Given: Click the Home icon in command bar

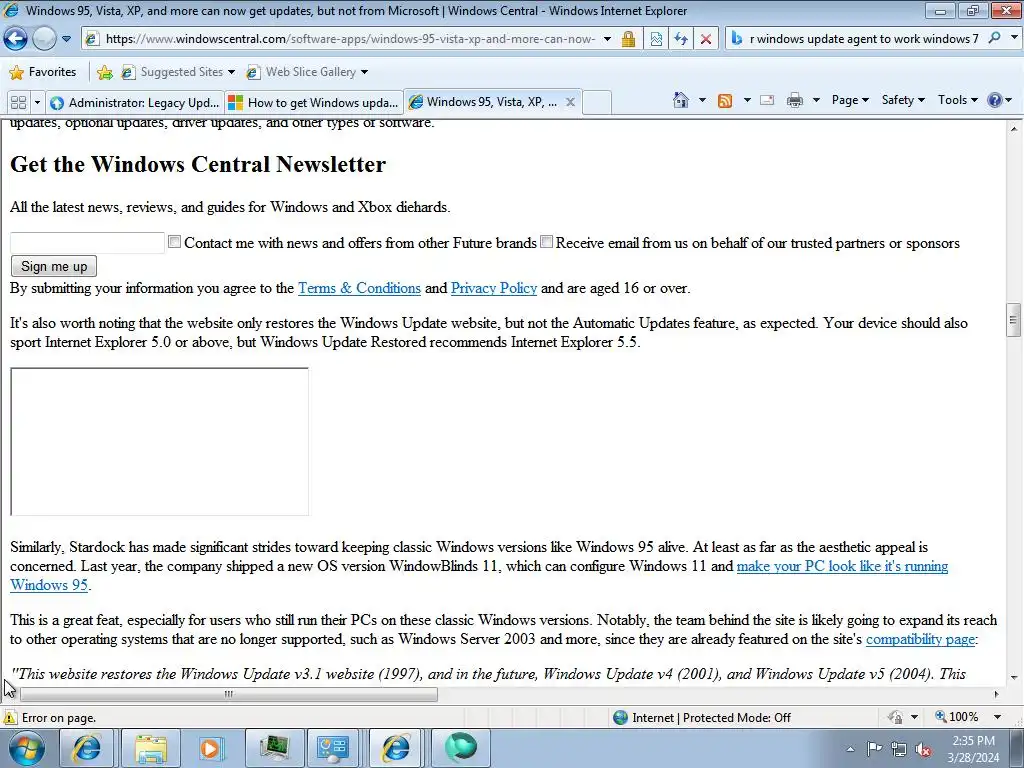Looking at the screenshot, I should coord(680,100).
